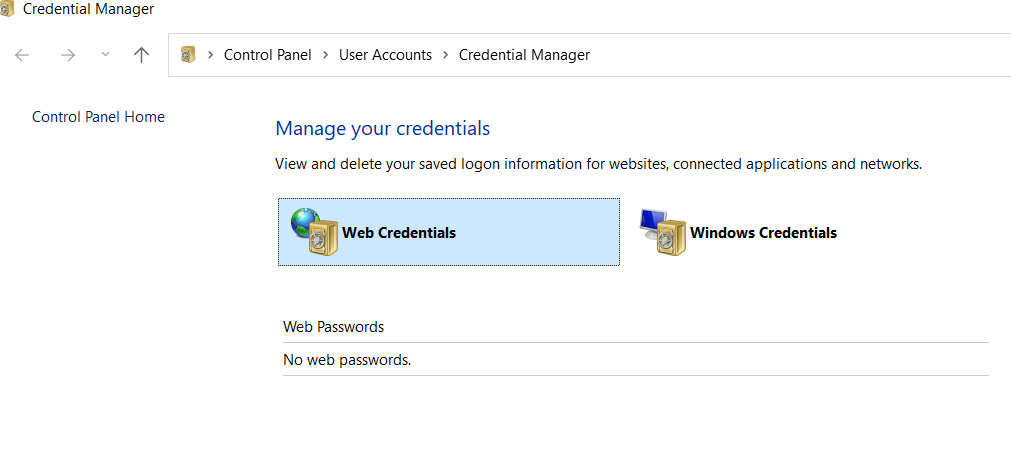
Task: Click the Forward navigation arrow
Action: click(68, 55)
